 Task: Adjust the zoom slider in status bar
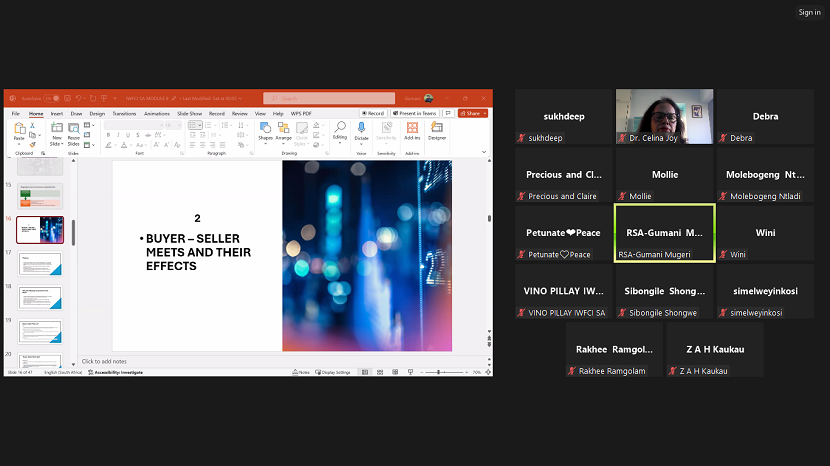tap(438, 372)
